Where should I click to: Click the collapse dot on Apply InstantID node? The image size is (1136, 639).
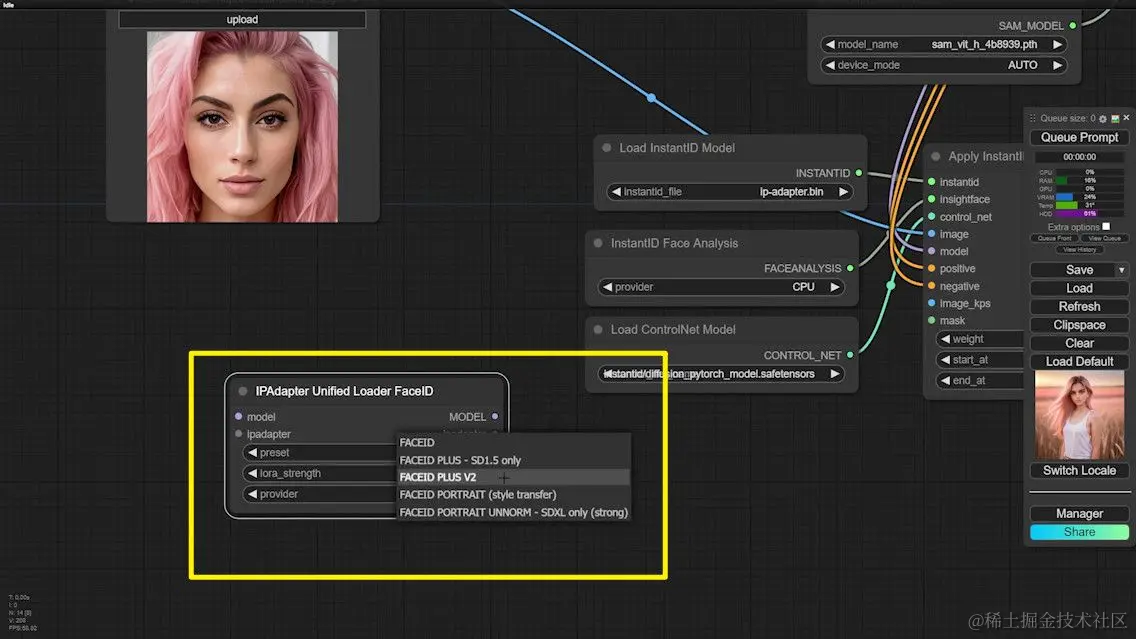click(935, 156)
